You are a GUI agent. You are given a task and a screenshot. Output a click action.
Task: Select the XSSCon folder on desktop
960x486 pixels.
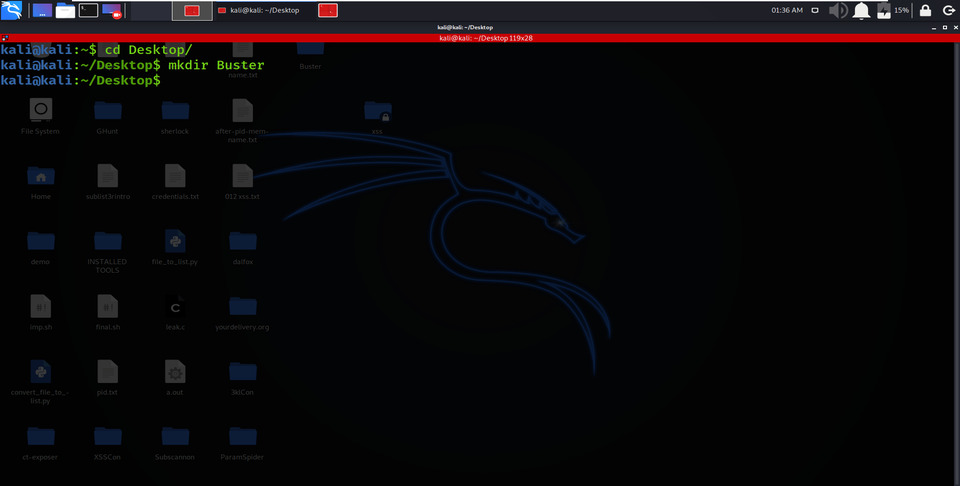pyautogui.click(x=108, y=443)
